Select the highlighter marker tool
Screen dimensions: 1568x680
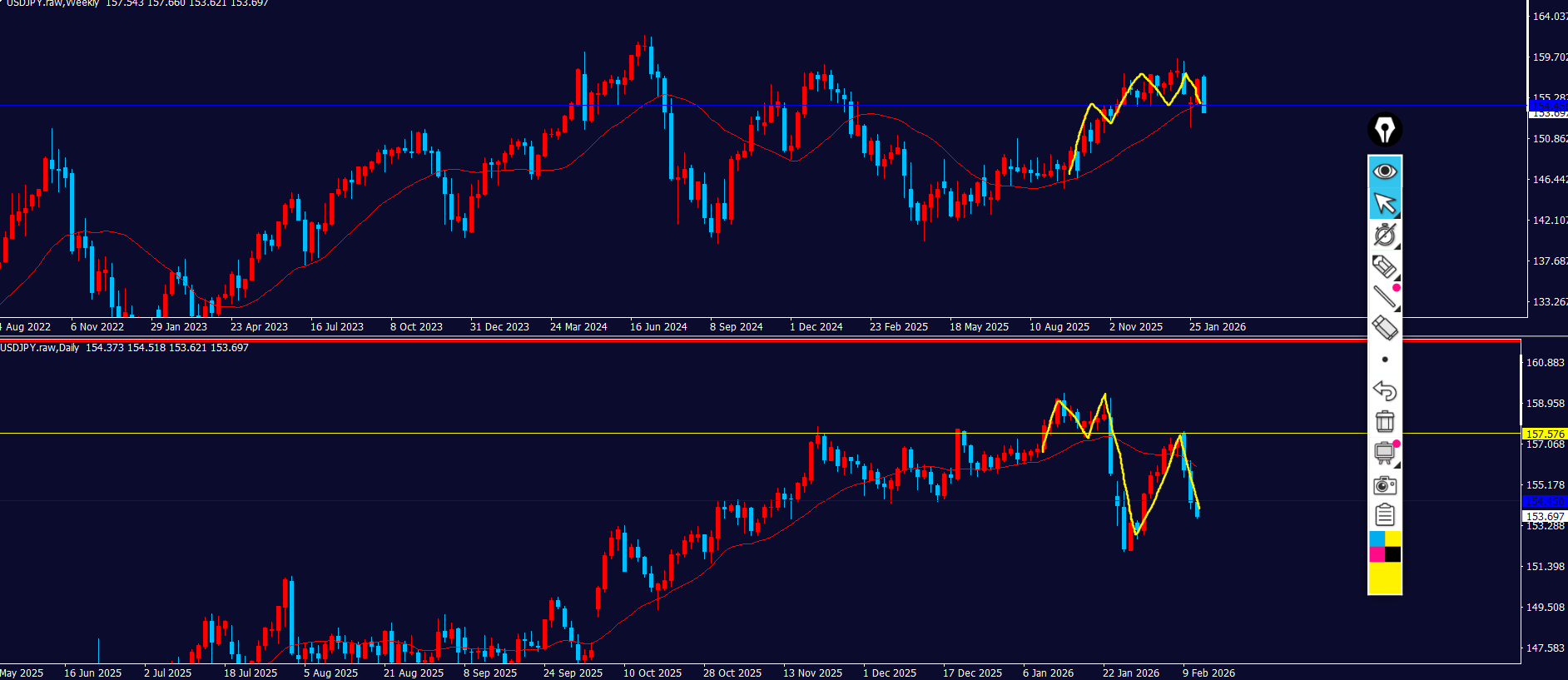1385,266
